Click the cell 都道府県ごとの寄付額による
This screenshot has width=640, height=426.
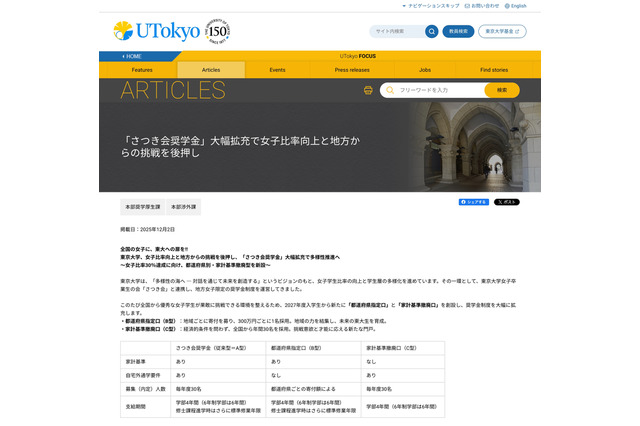(x=303, y=389)
